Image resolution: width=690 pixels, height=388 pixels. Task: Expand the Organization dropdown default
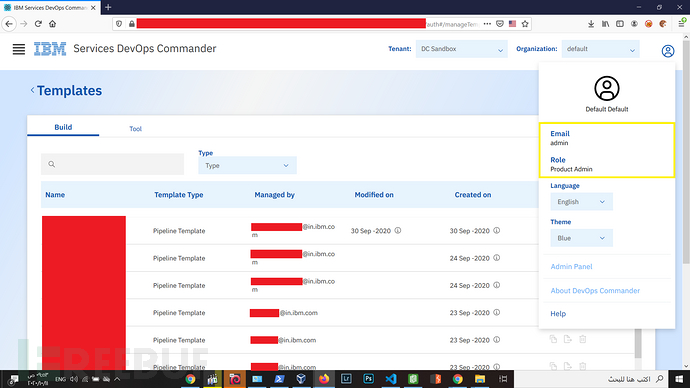point(600,49)
